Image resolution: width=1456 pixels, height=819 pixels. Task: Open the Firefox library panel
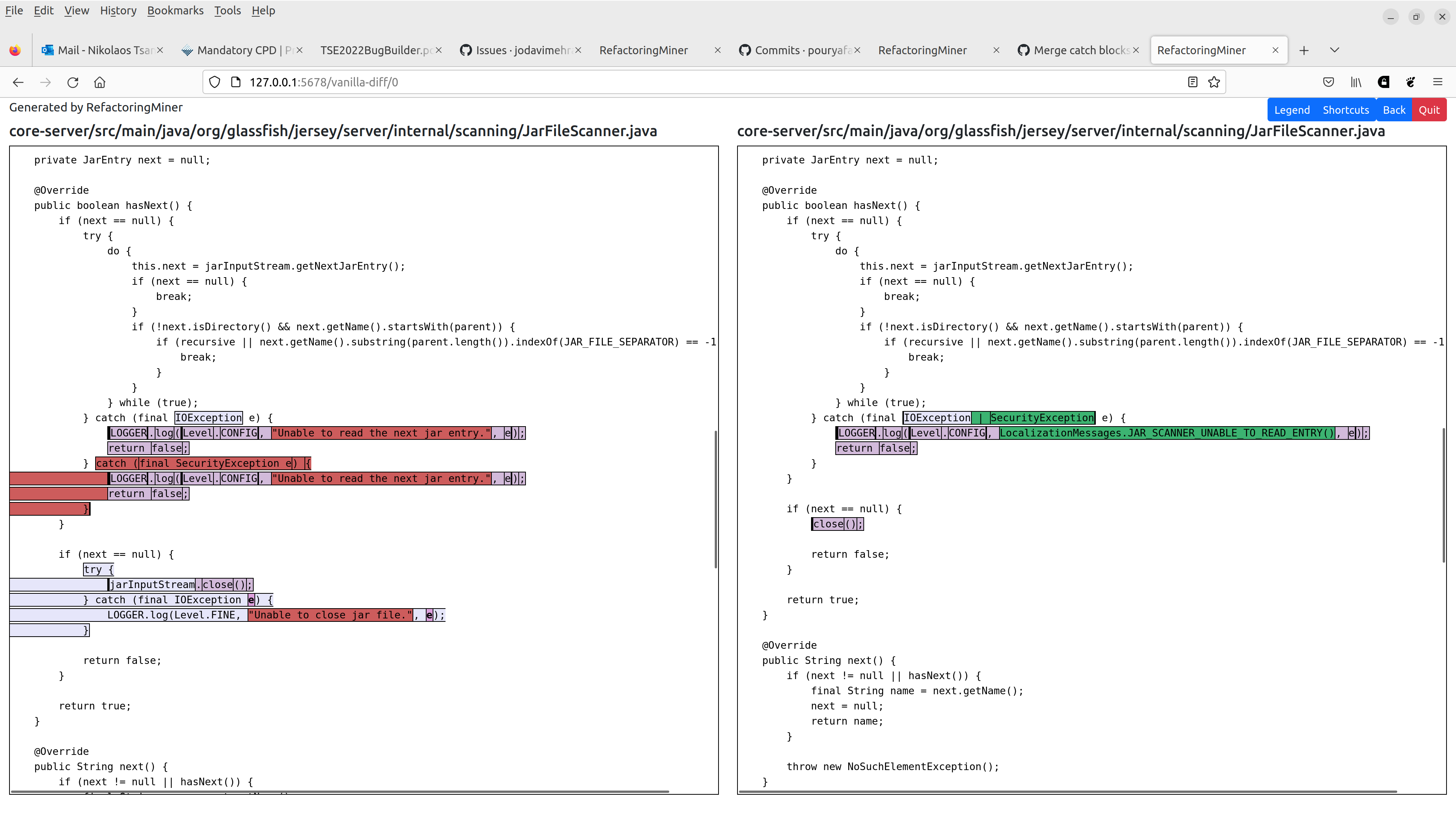1356,82
